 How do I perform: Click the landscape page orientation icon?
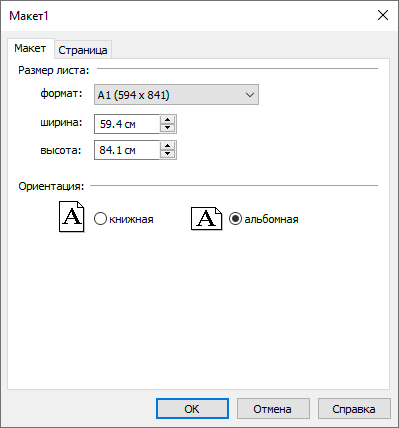click(206, 219)
